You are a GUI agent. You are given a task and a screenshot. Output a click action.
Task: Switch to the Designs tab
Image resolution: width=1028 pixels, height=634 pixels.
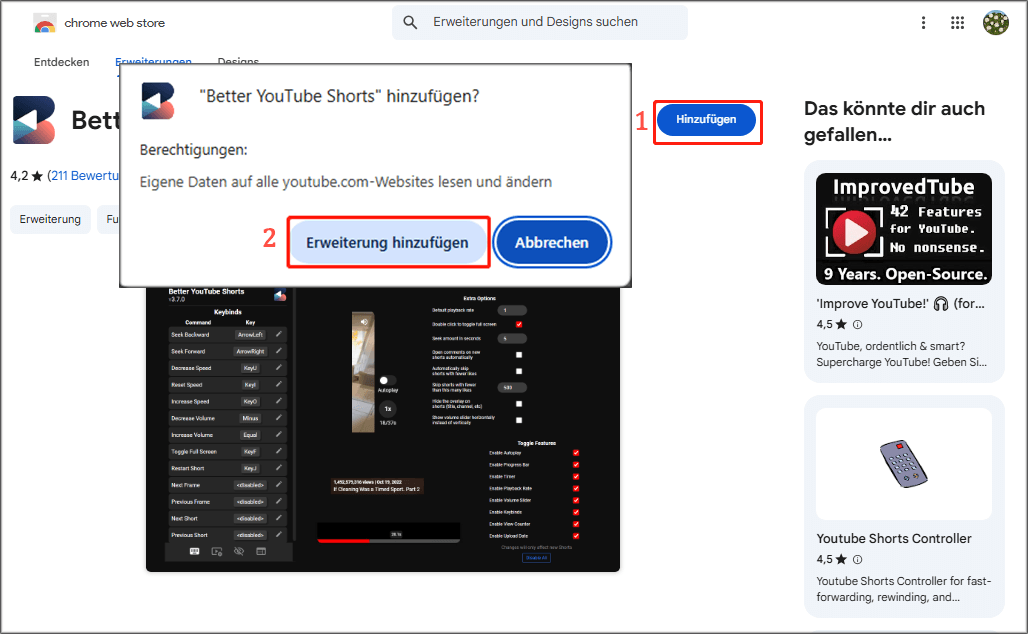[238, 61]
